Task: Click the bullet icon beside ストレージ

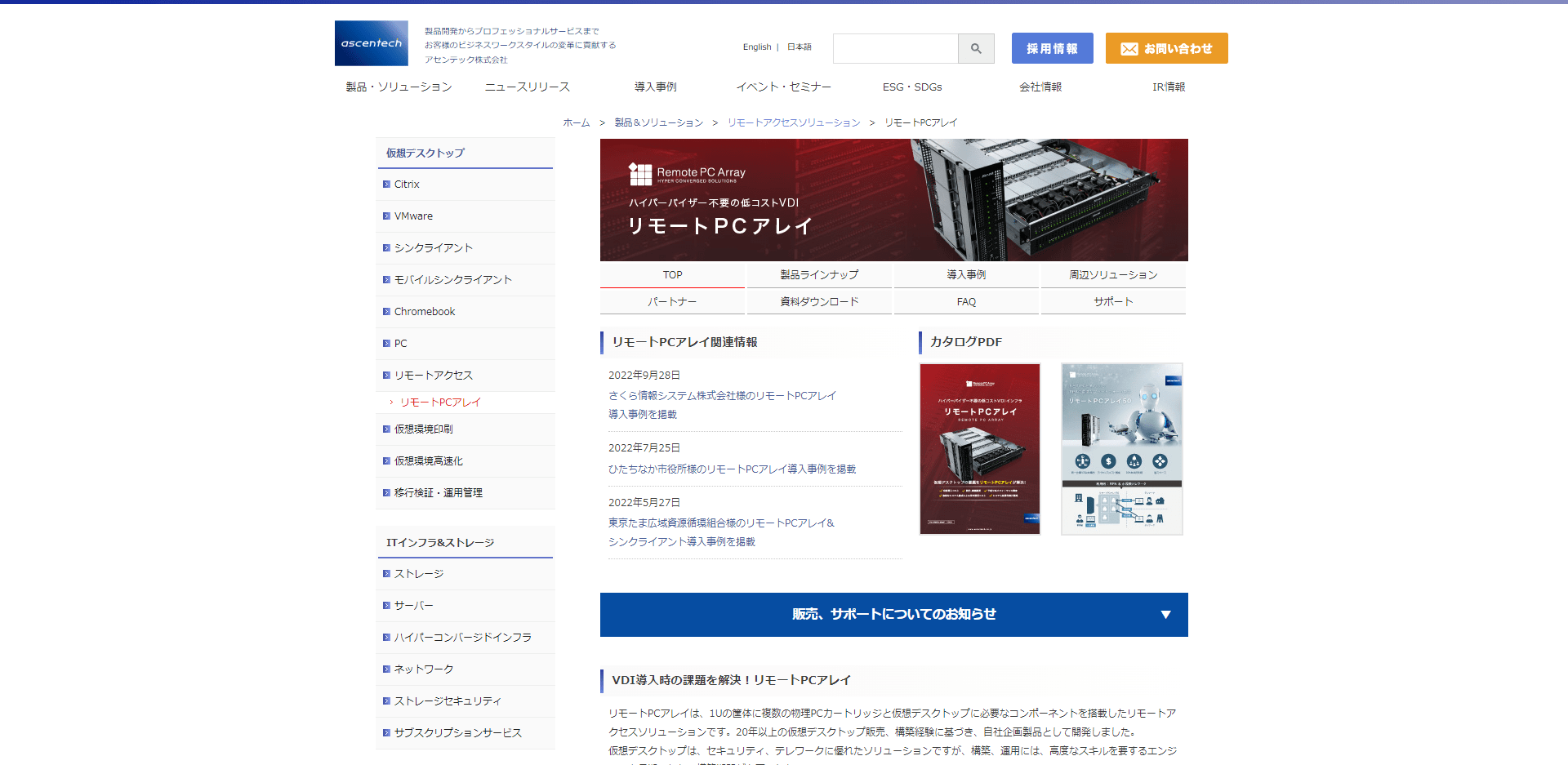Action: (386, 574)
